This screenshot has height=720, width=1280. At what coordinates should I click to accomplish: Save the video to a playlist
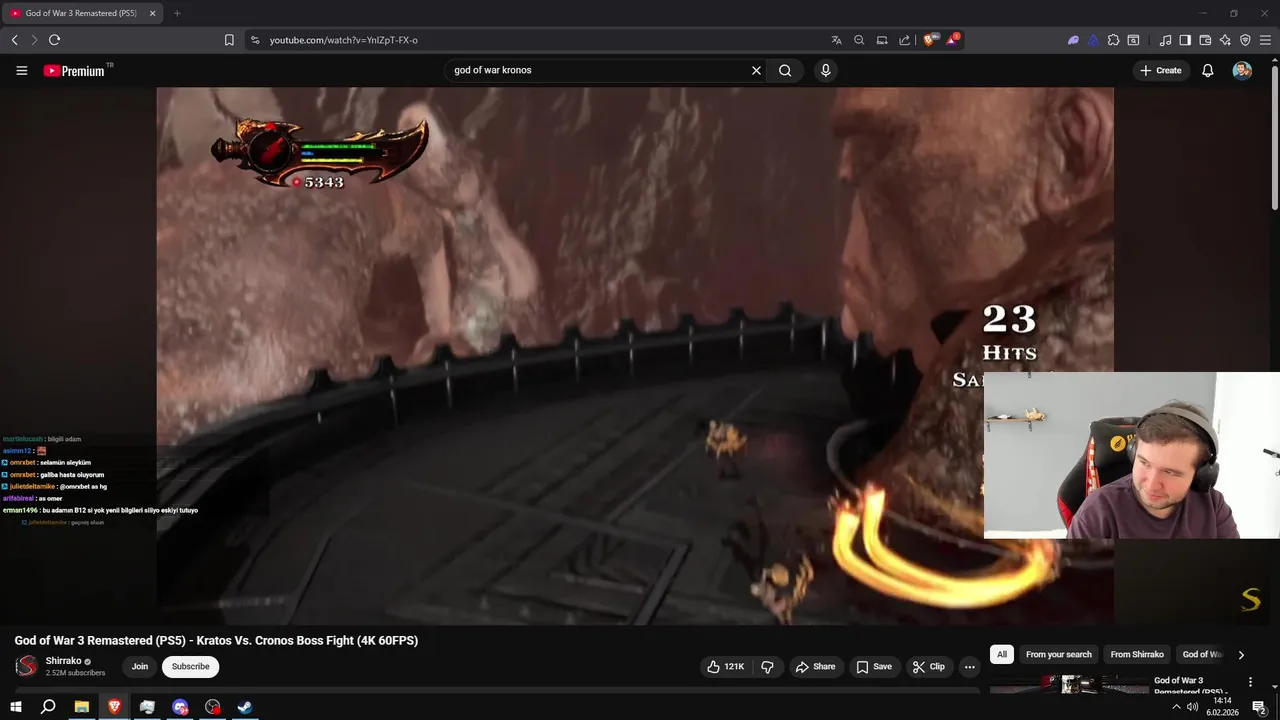click(874, 667)
